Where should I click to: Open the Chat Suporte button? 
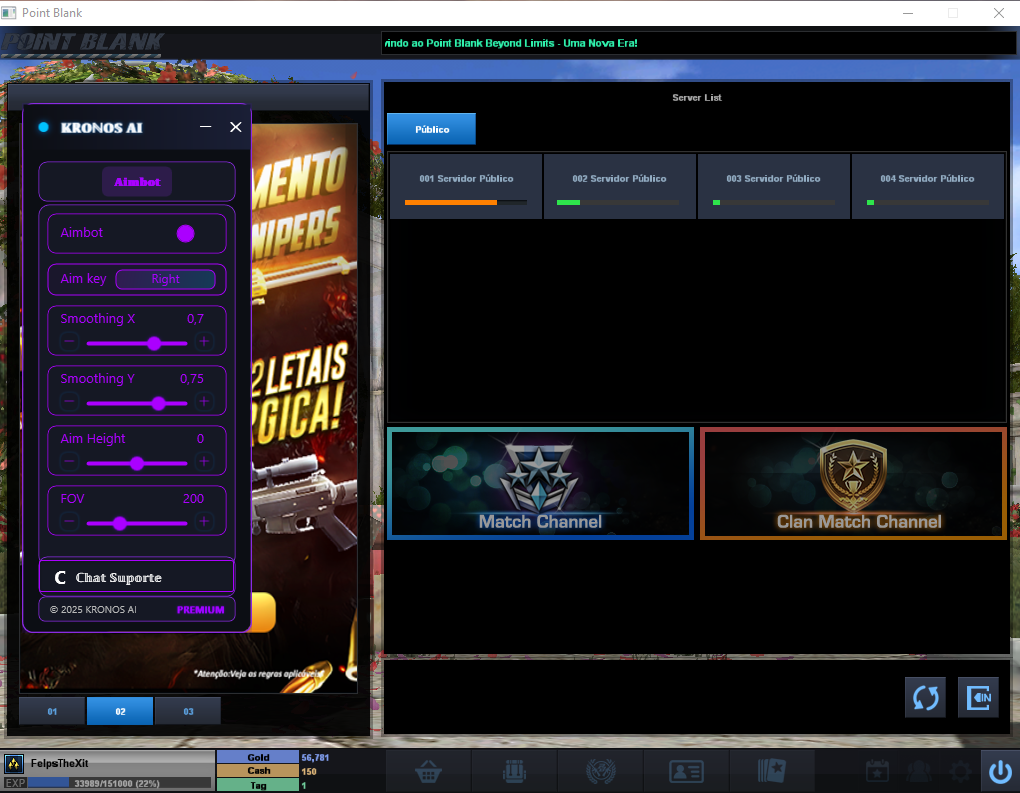[x=137, y=577]
